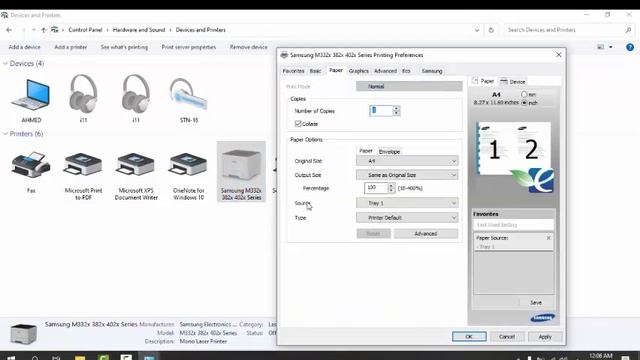
Task: Click the up-folder navigation arrow
Action: tap(44, 30)
